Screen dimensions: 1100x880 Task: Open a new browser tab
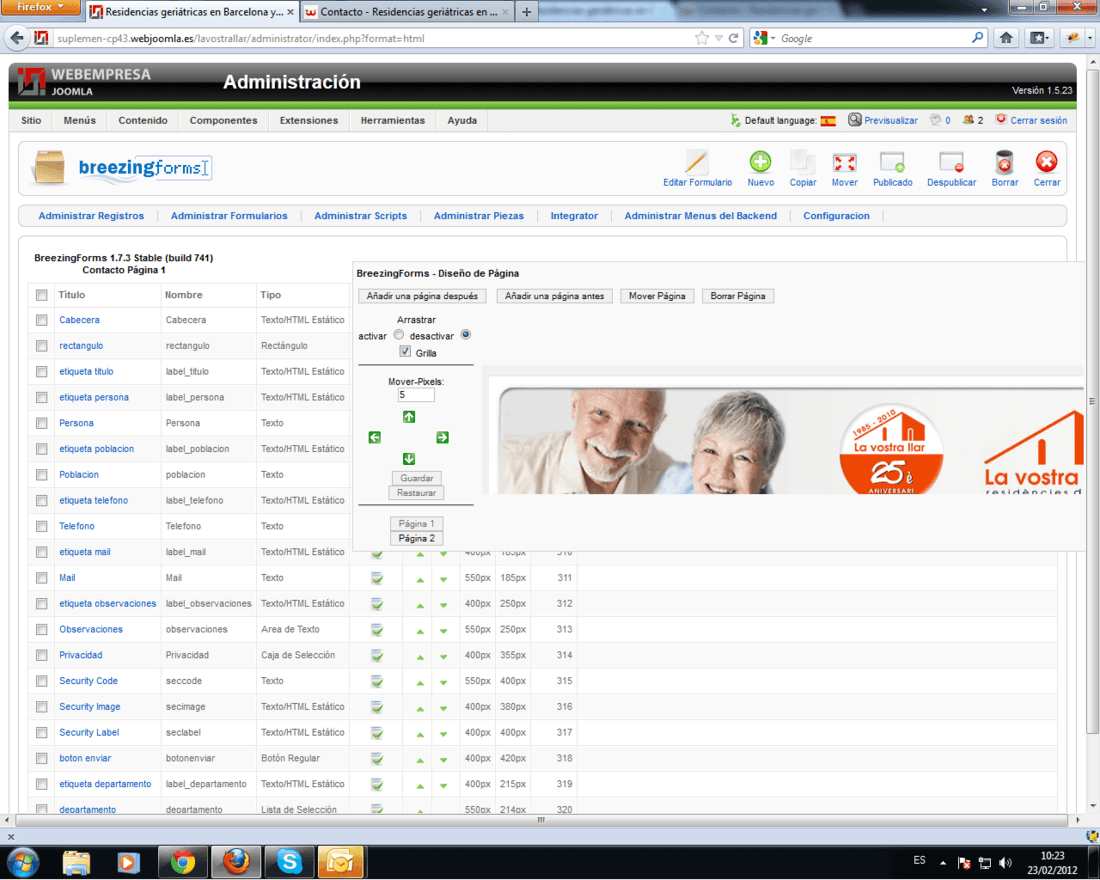[526, 12]
